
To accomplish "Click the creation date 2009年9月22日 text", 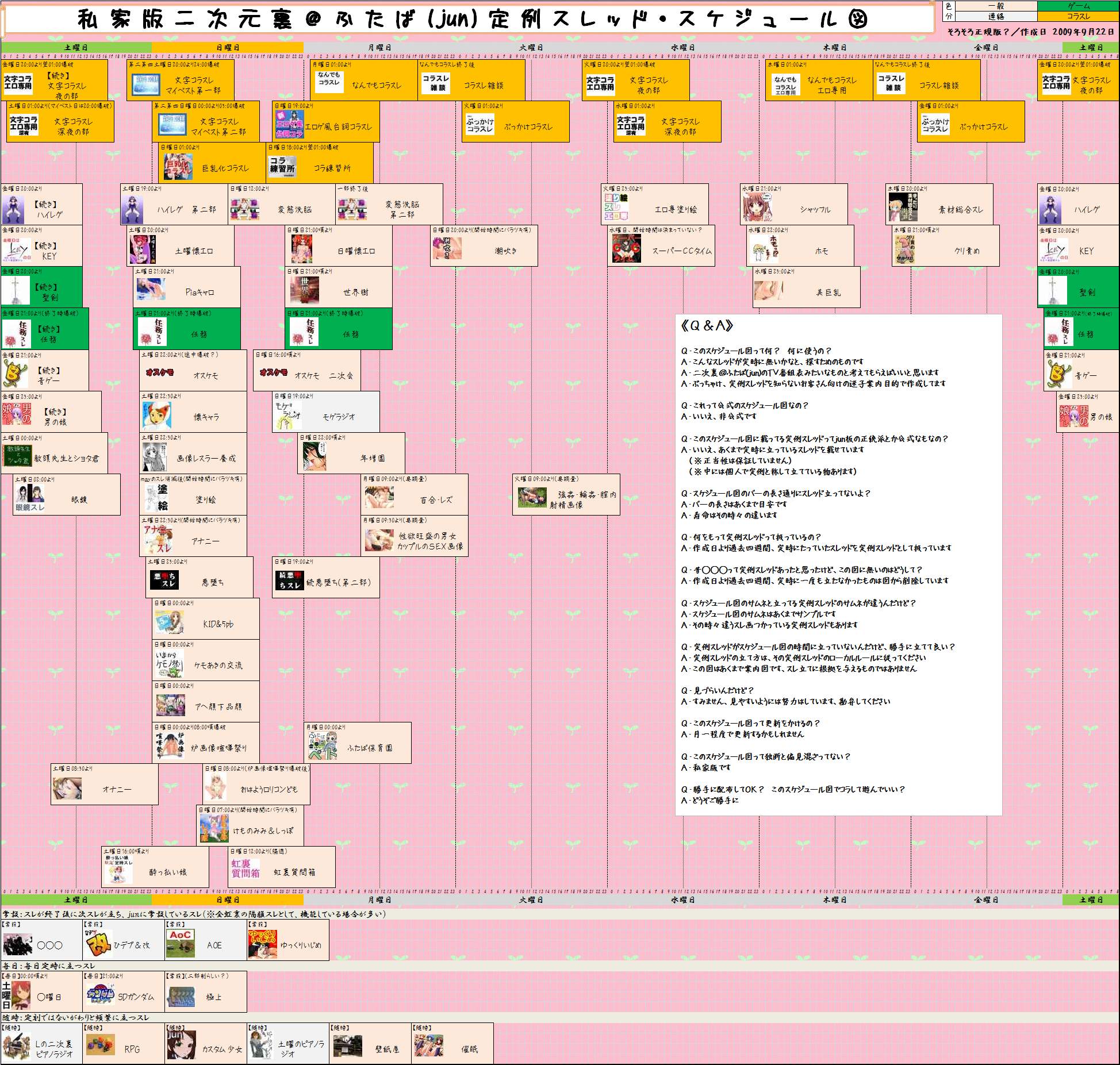I will click(x=1083, y=32).
